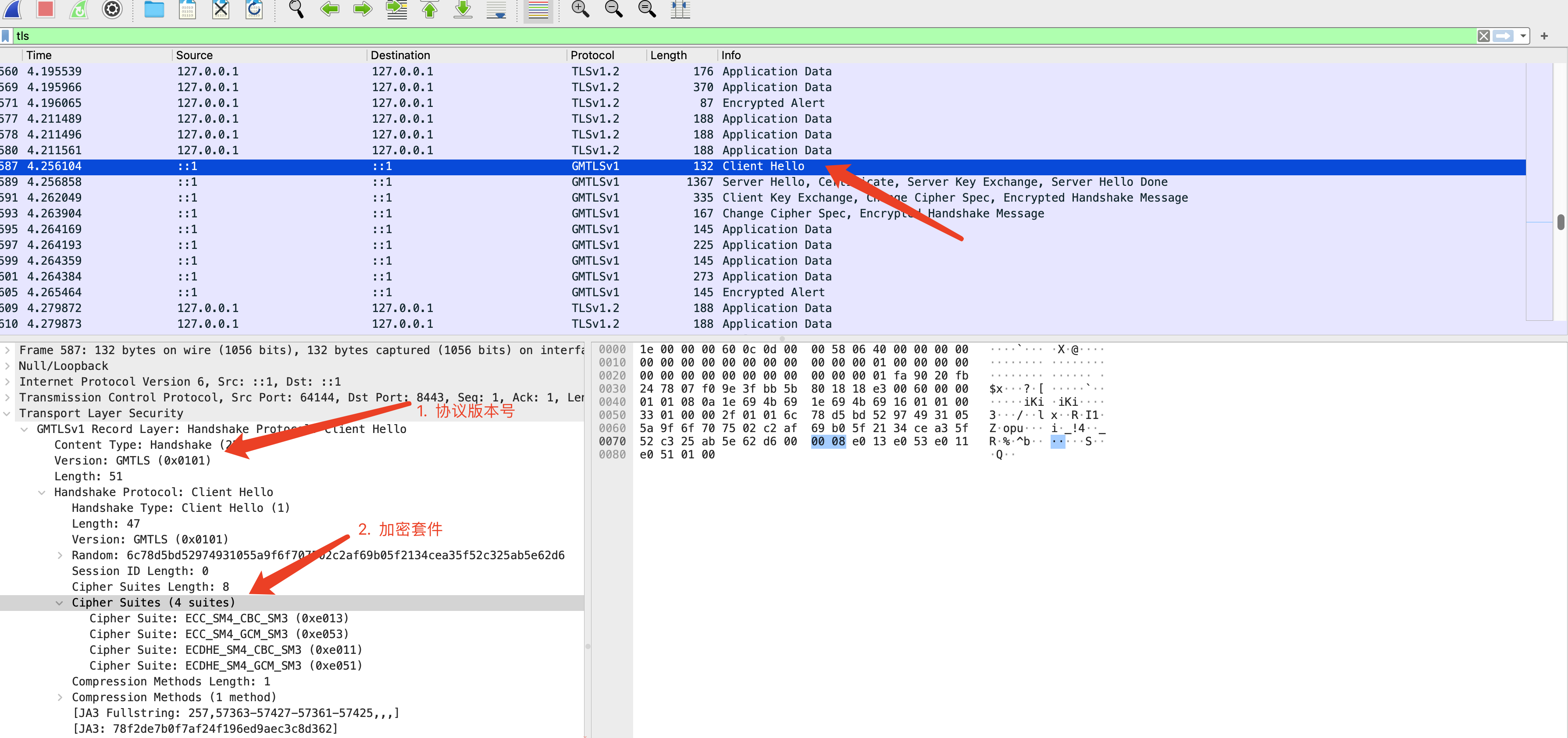Viewport: 1568px width, 738px height.
Task: Jump to first packet up-arrow icon
Action: tap(430, 8)
